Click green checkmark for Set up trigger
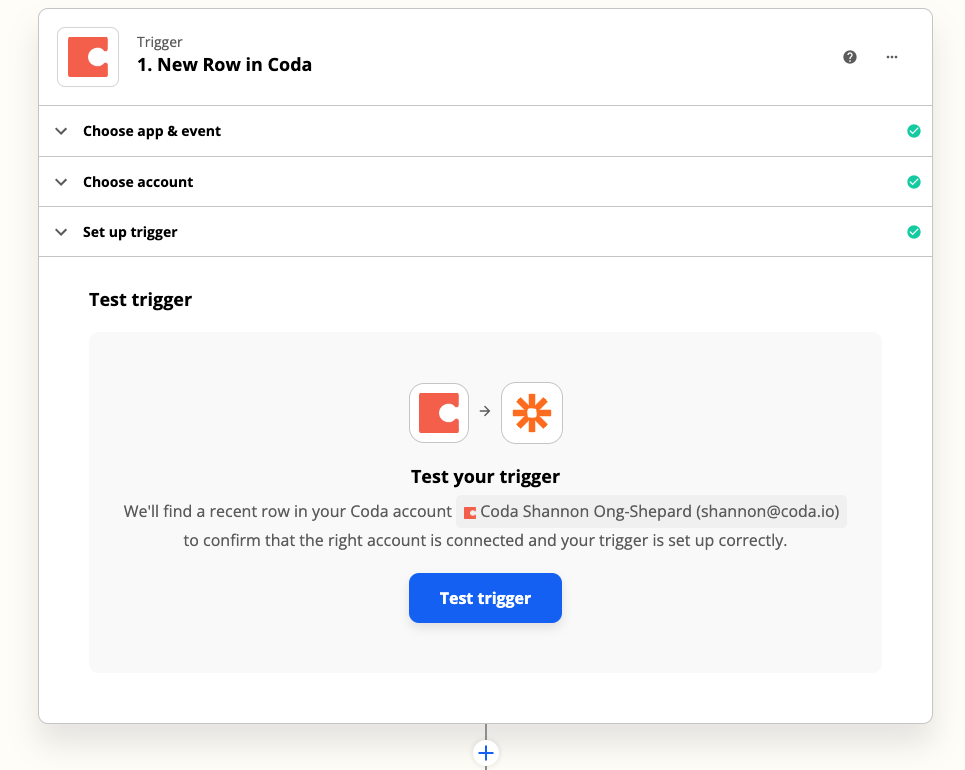 point(913,232)
